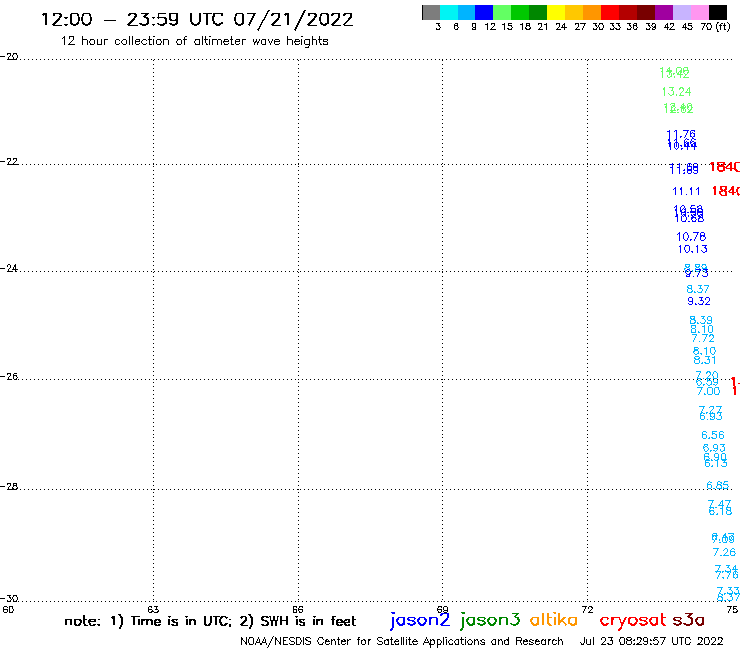Image resolution: width=740 pixels, height=650 pixels.
Task: Select the '10.13' wave height reading
Action: pyautogui.click(x=693, y=249)
